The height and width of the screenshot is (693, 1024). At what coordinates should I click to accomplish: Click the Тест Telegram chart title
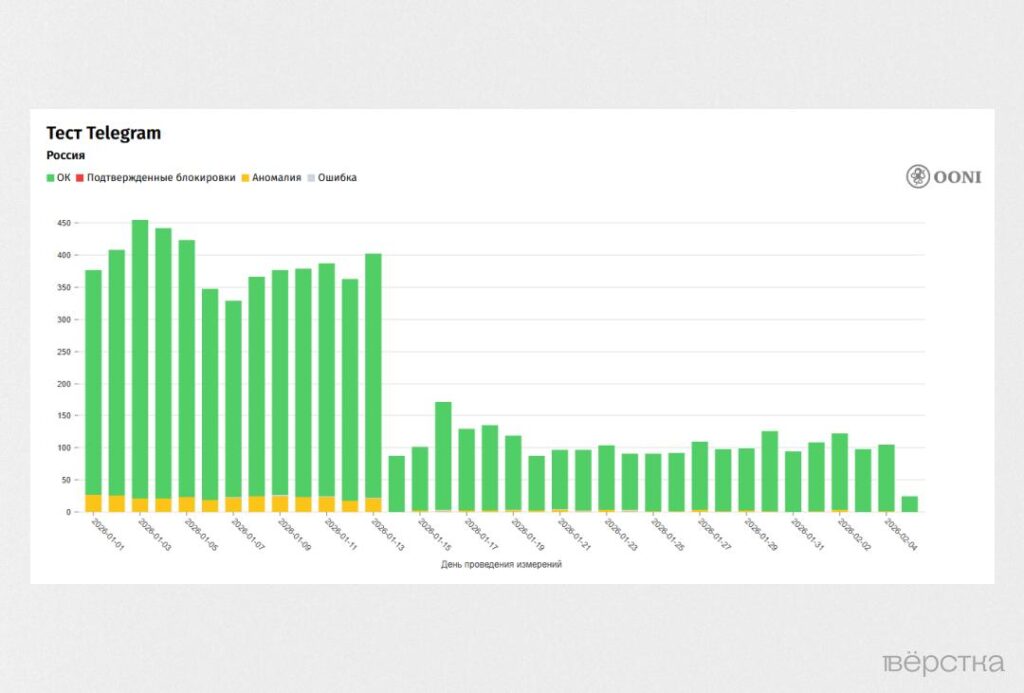tap(103, 133)
